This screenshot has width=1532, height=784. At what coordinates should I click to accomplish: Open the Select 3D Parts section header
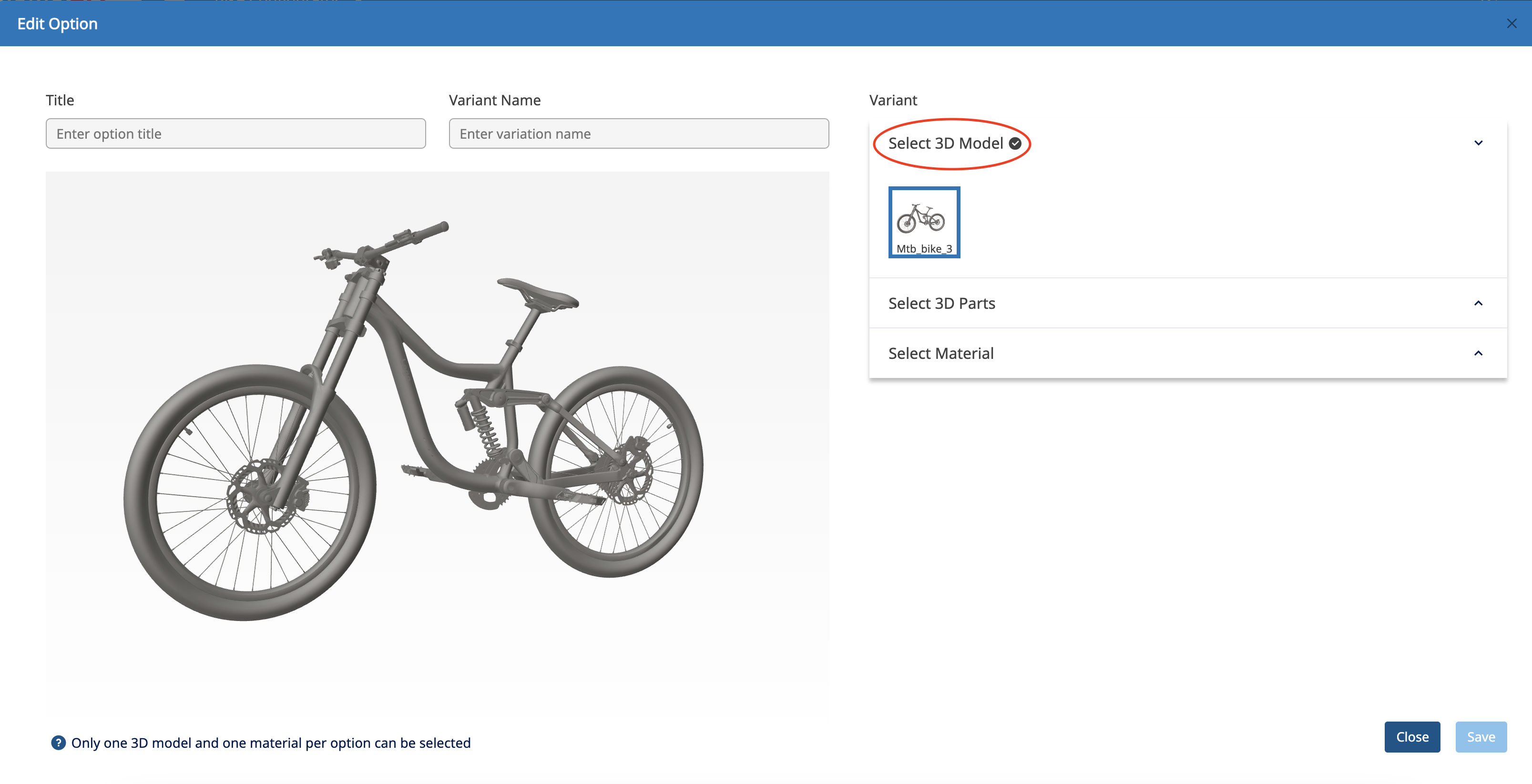(x=941, y=304)
